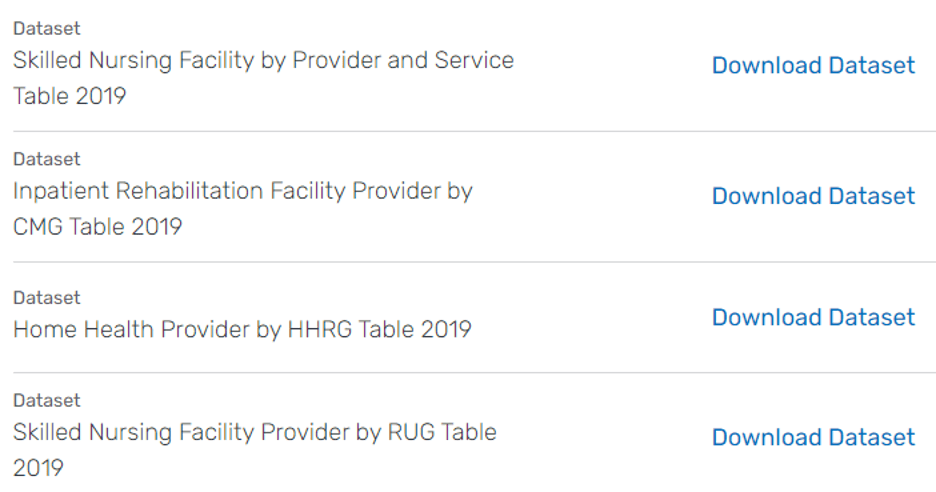Click the Dataset label above Inpatient Rehabilitation entry
Image resolution: width=936 pixels, height=492 pixels.
click(x=47, y=159)
